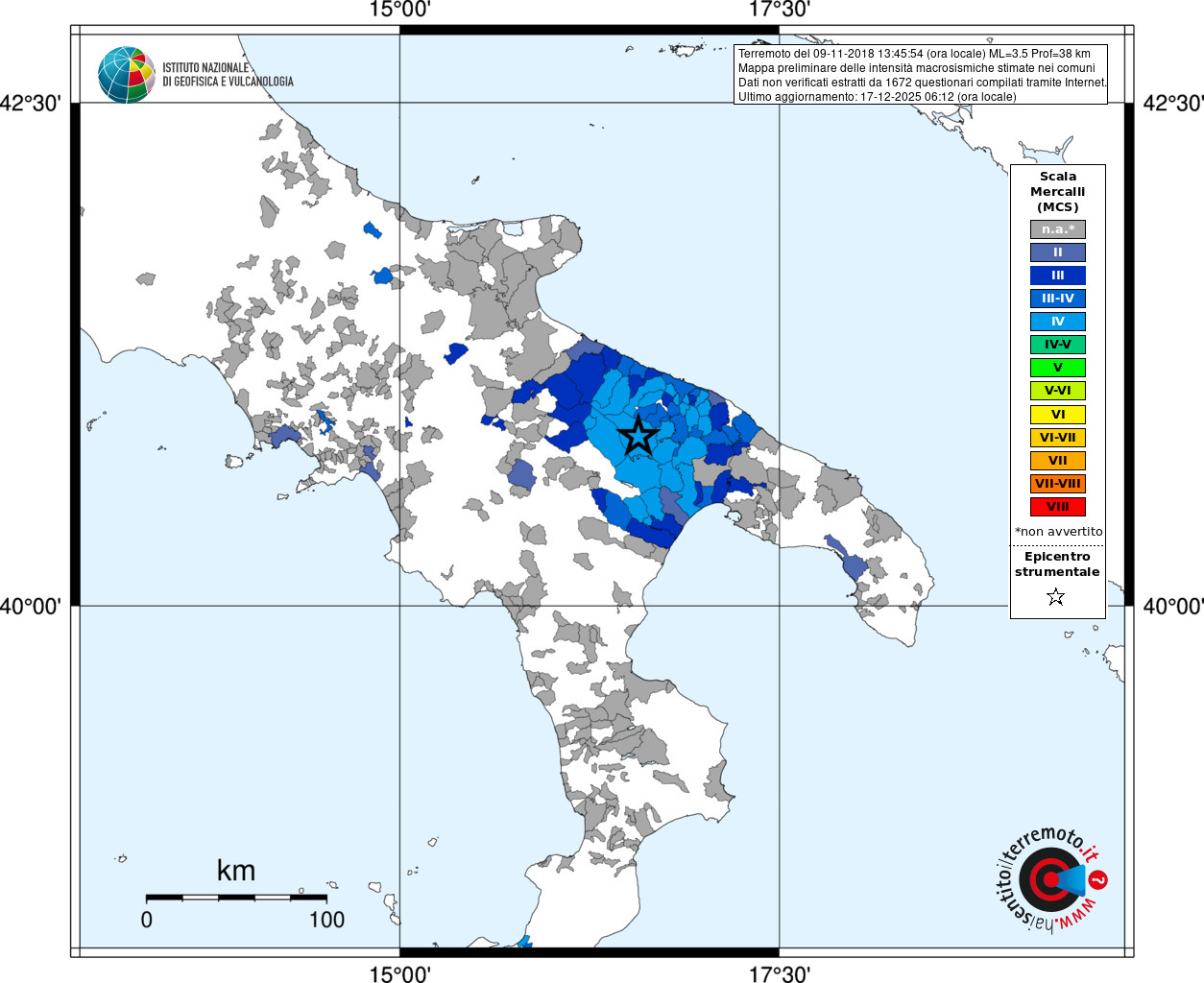Click the INGV globe logo

click(x=127, y=75)
